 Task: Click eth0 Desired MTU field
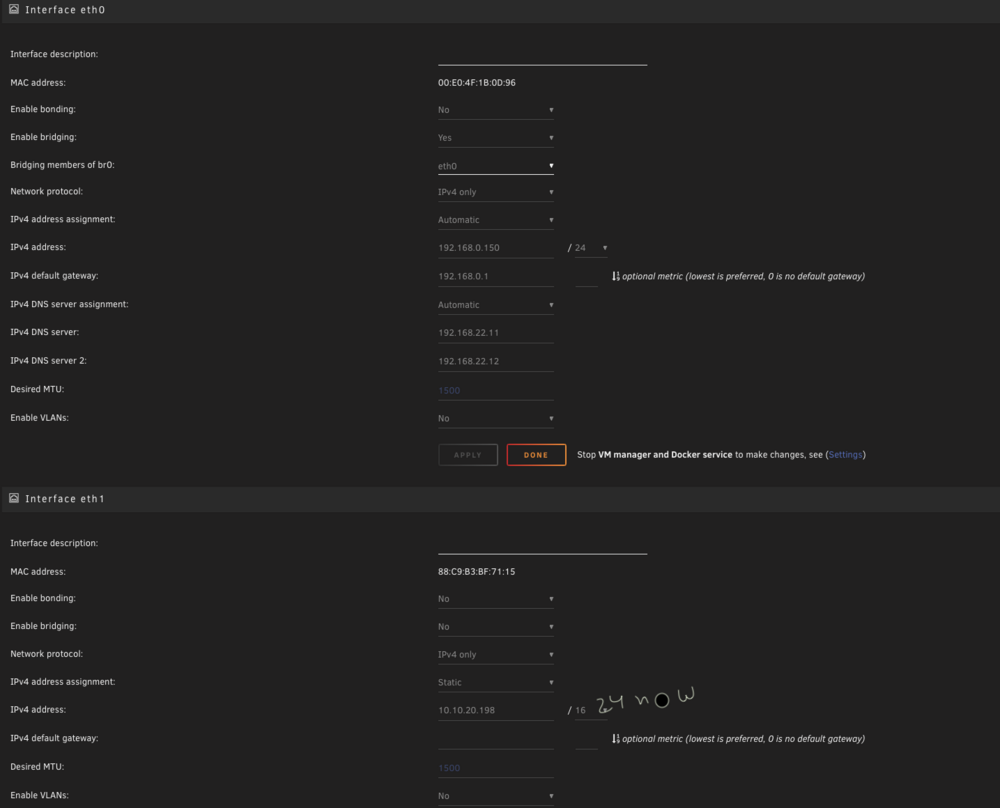[496, 390]
